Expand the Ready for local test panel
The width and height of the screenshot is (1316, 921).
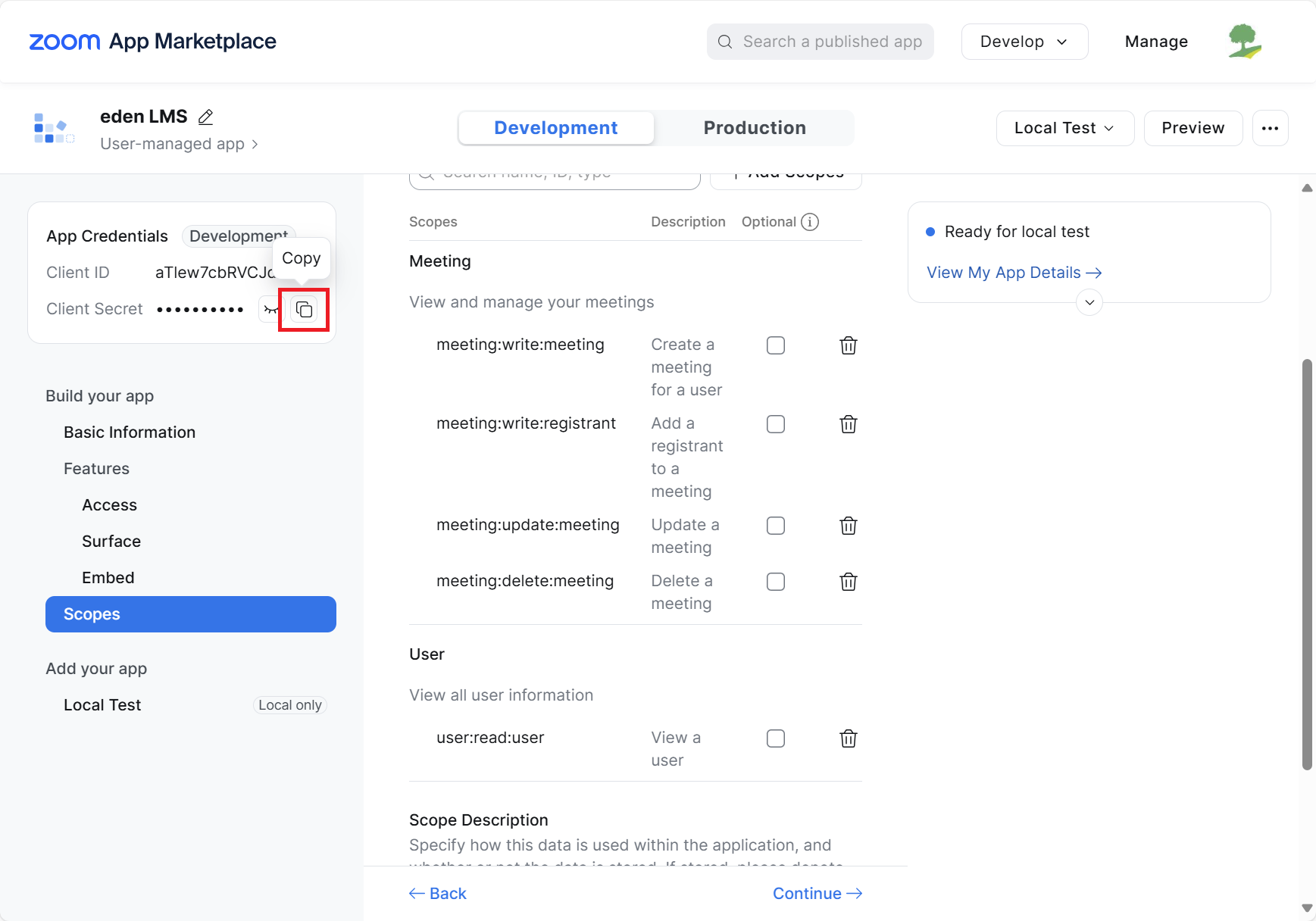click(1089, 302)
